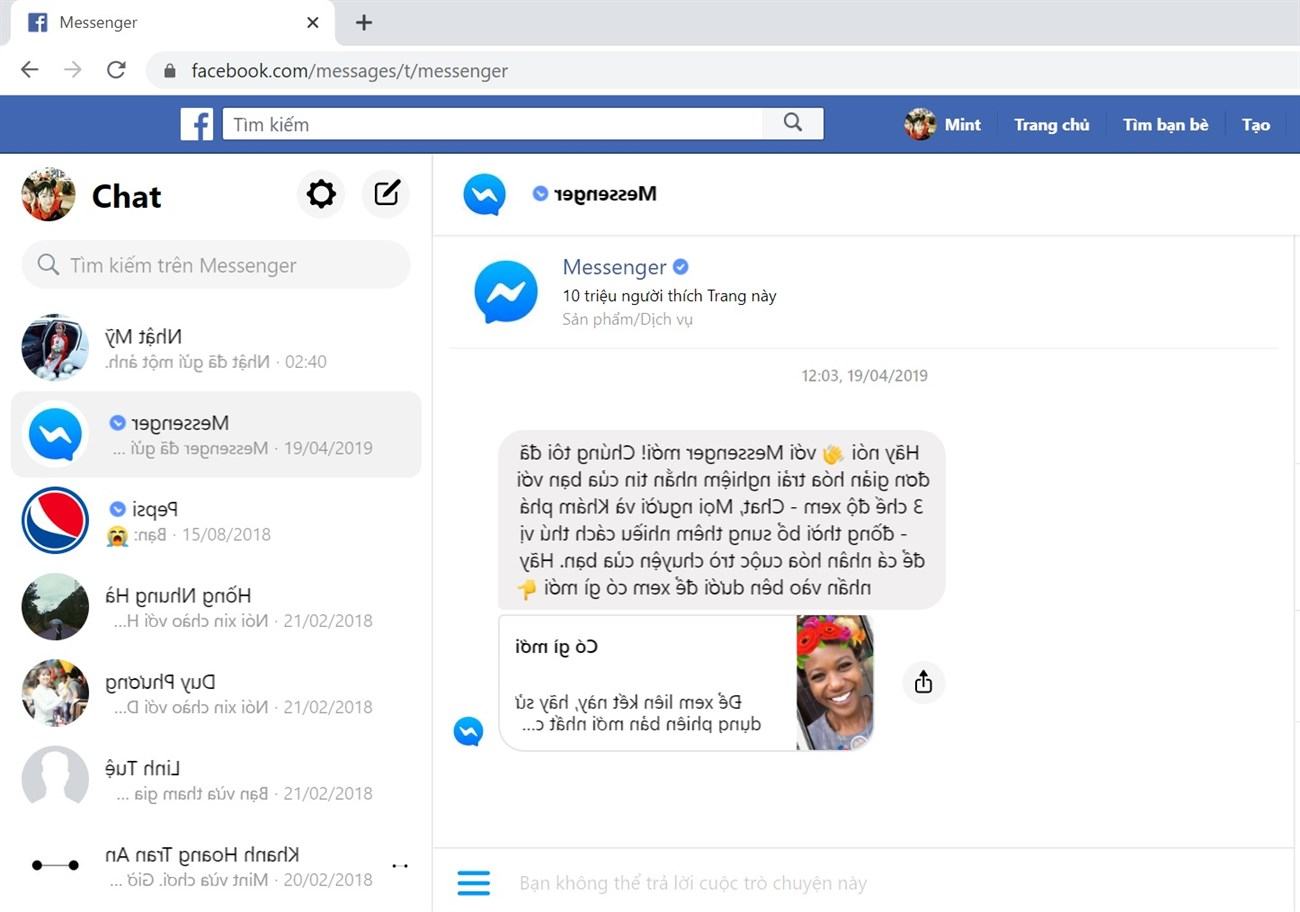1300x912 pixels.
Task: Open the Nhật Mỹ conversation
Action: pyautogui.click(x=216, y=348)
